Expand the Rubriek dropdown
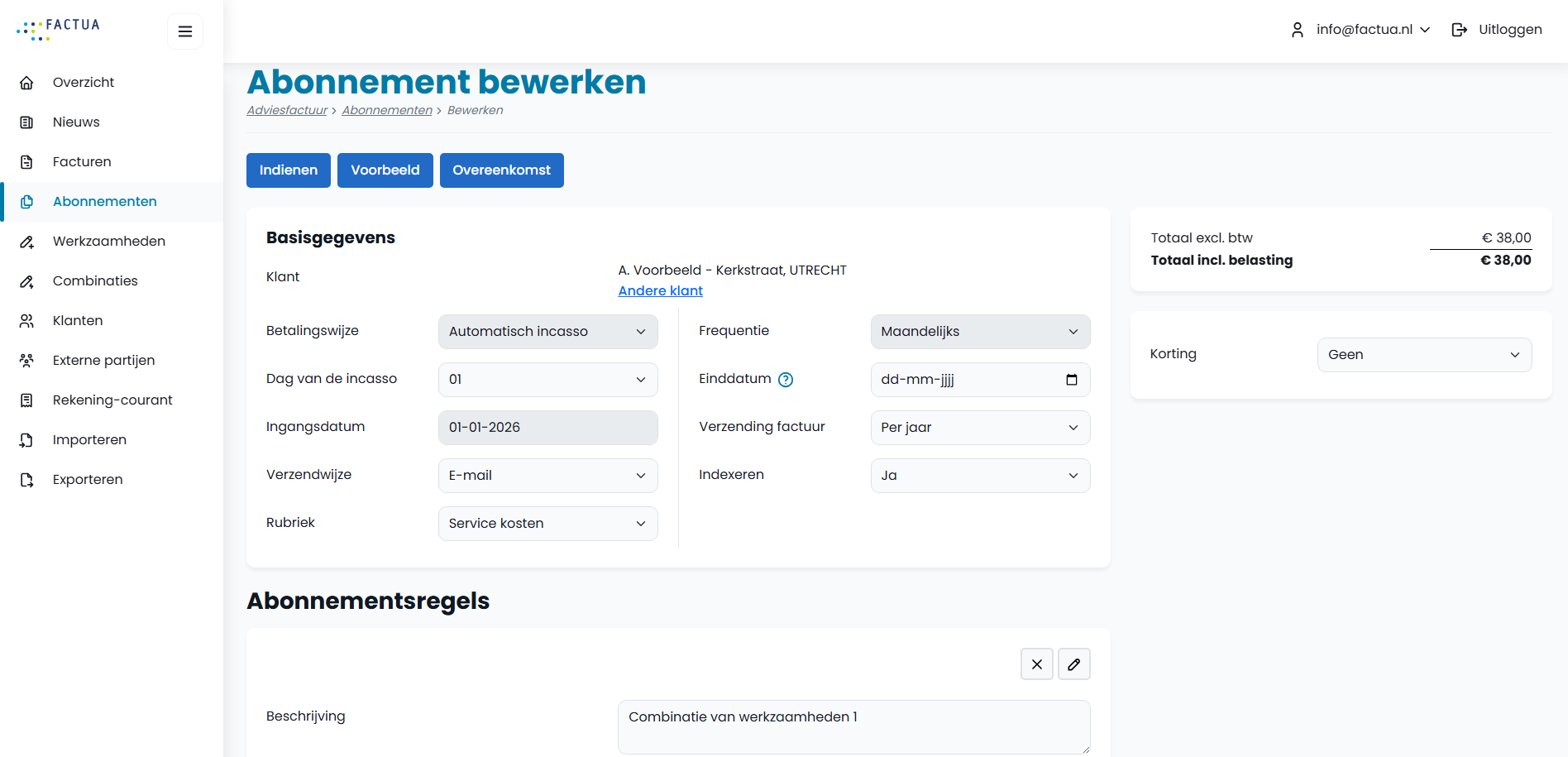This screenshot has height=757, width=1568. pyautogui.click(x=548, y=524)
